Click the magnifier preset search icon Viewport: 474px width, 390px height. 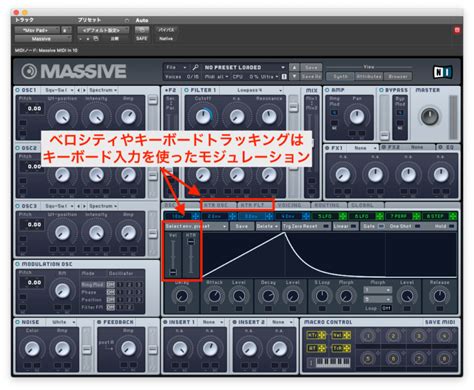coord(195,68)
